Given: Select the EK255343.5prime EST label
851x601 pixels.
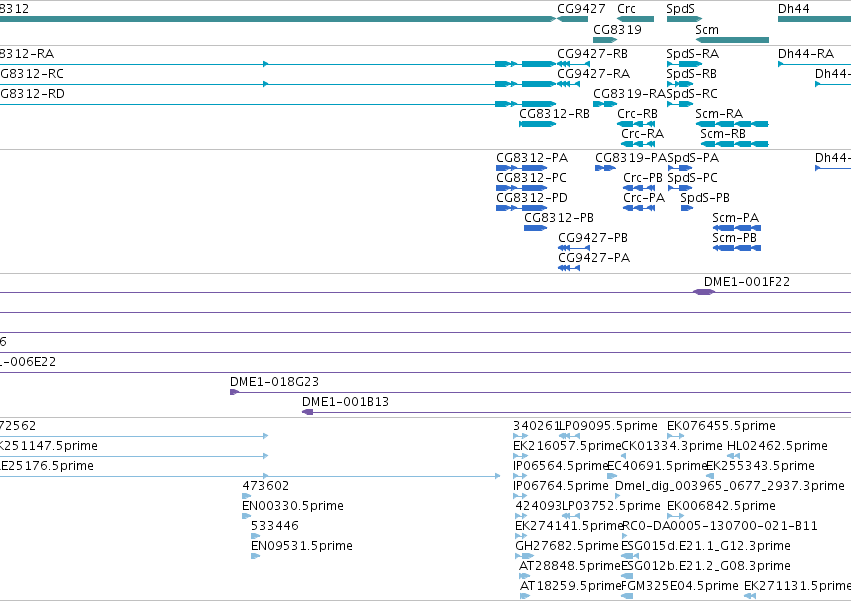Looking at the screenshot, I should pos(760,466).
